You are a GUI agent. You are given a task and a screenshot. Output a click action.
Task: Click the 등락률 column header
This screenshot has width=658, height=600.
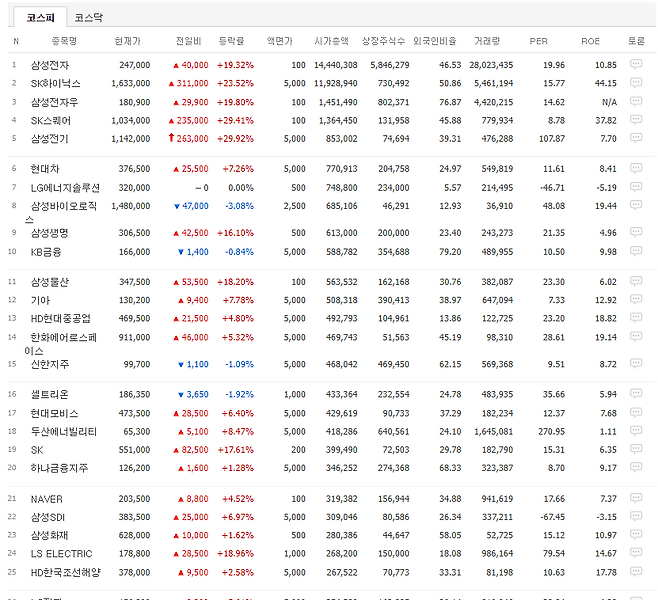[x=231, y=41]
